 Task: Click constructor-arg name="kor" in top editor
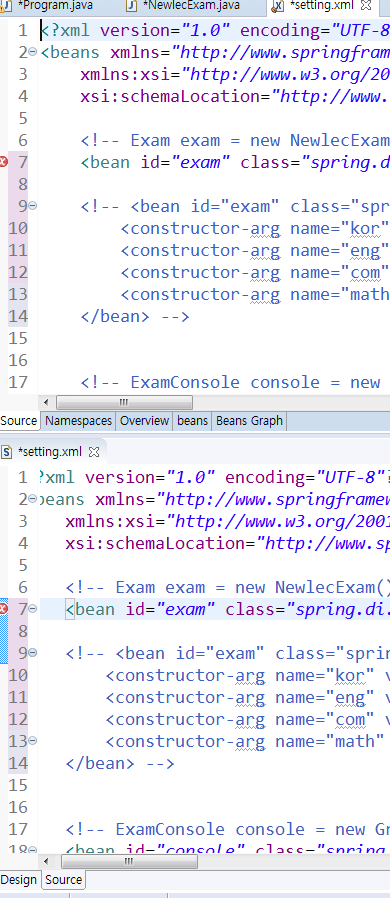(x=255, y=229)
